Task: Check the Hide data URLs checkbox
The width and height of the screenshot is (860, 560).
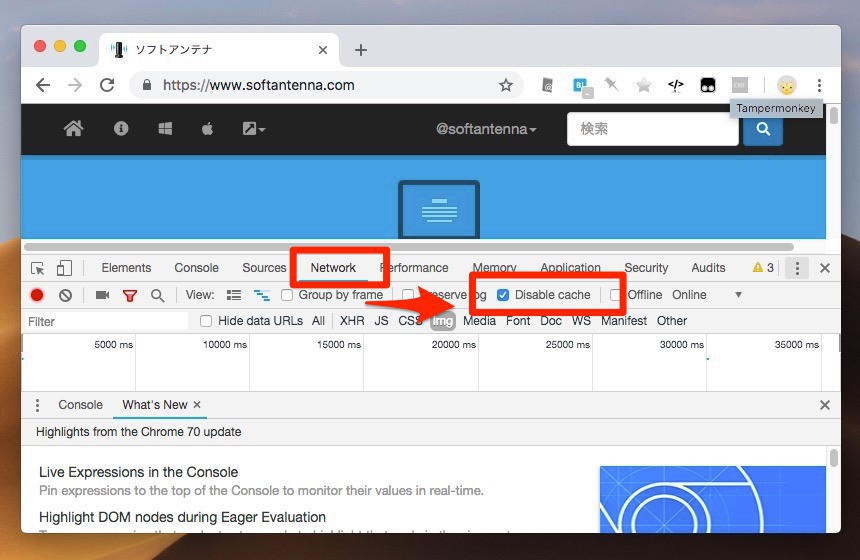Action: click(x=206, y=321)
